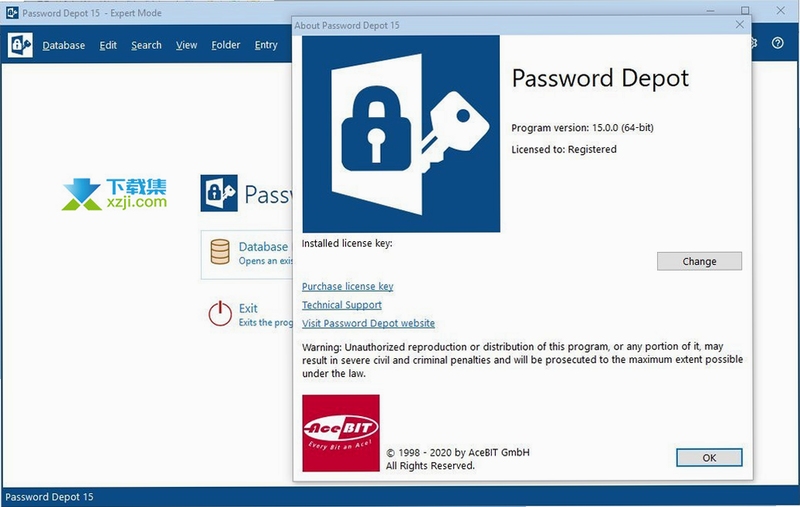Open the Entry menu
The image size is (800, 507).
point(266,45)
